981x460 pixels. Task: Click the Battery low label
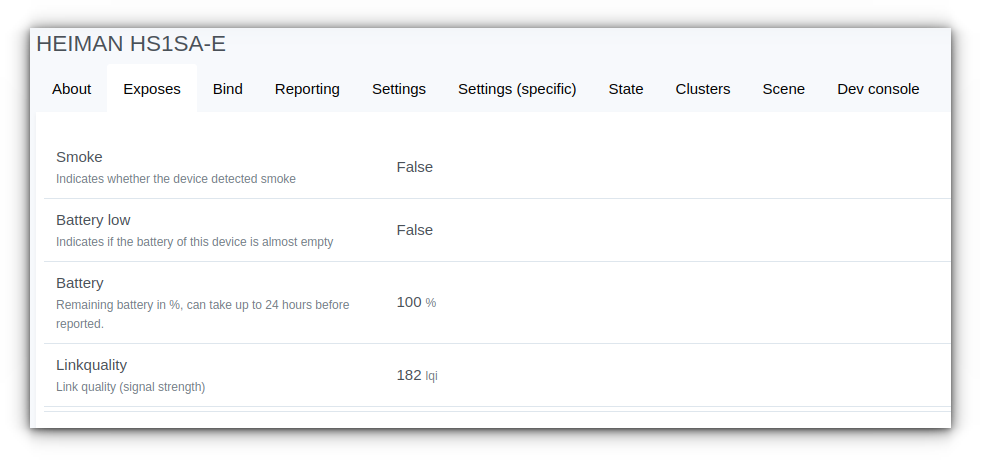pos(93,220)
